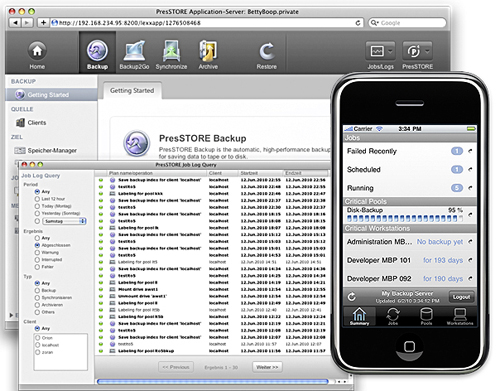500x391 pixels.
Task: Click the Logout button on iPhone
Action: pyautogui.click(x=461, y=297)
